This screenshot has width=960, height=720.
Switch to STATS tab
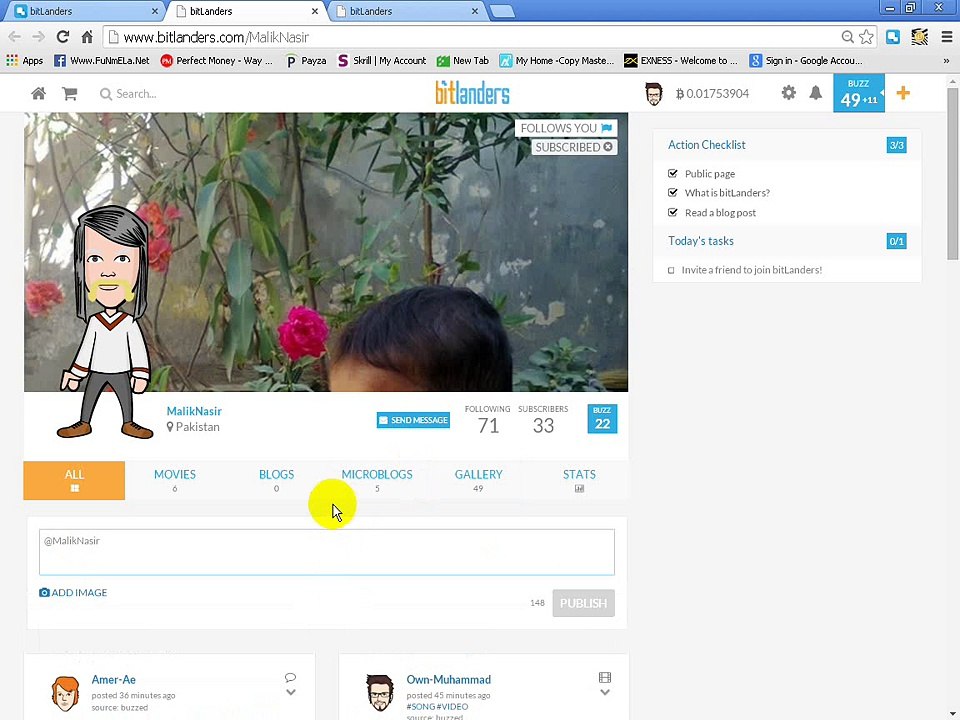click(579, 481)
